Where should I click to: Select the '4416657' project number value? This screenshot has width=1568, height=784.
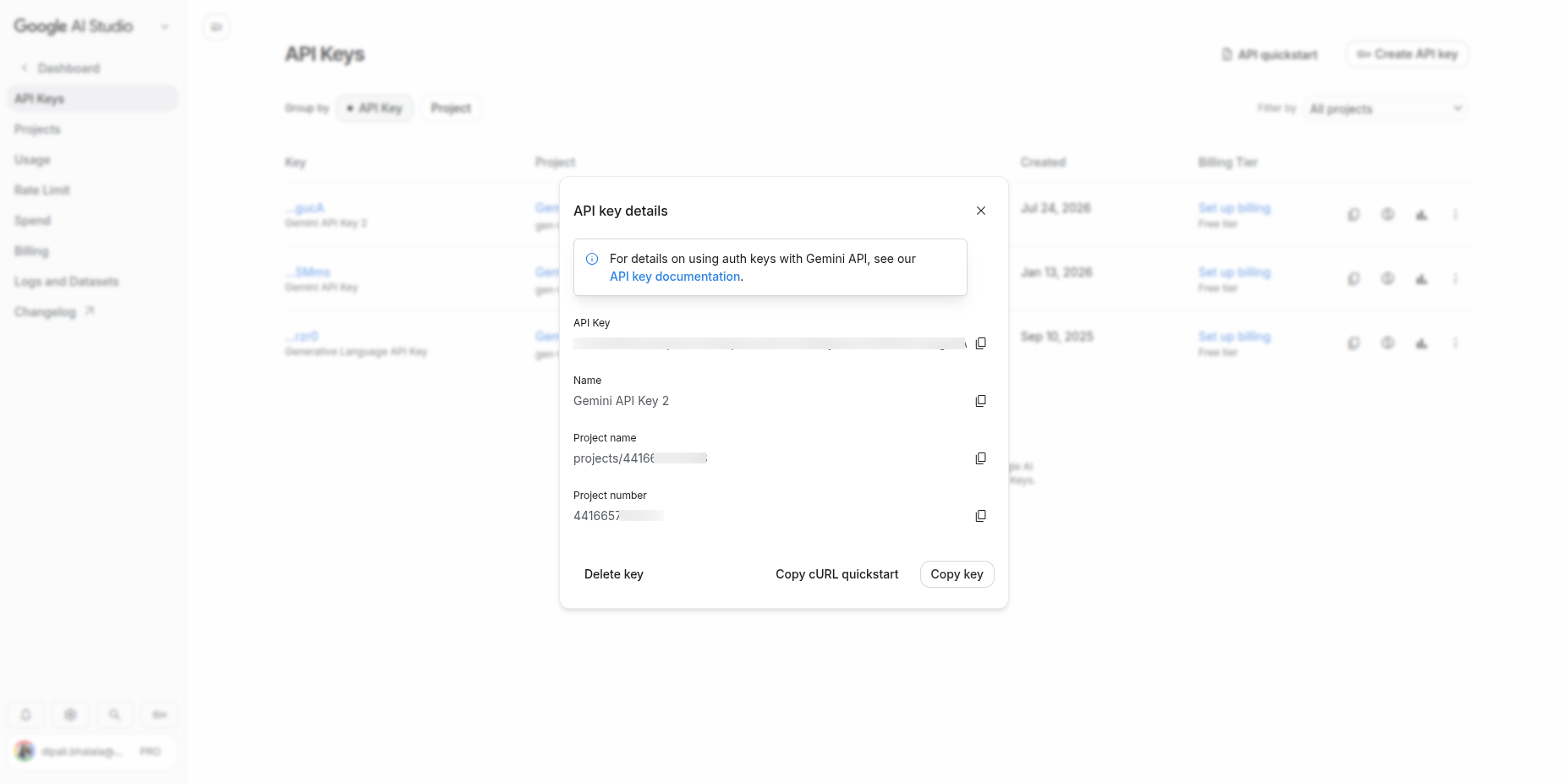pyautogui.click(x=618, y=516)
